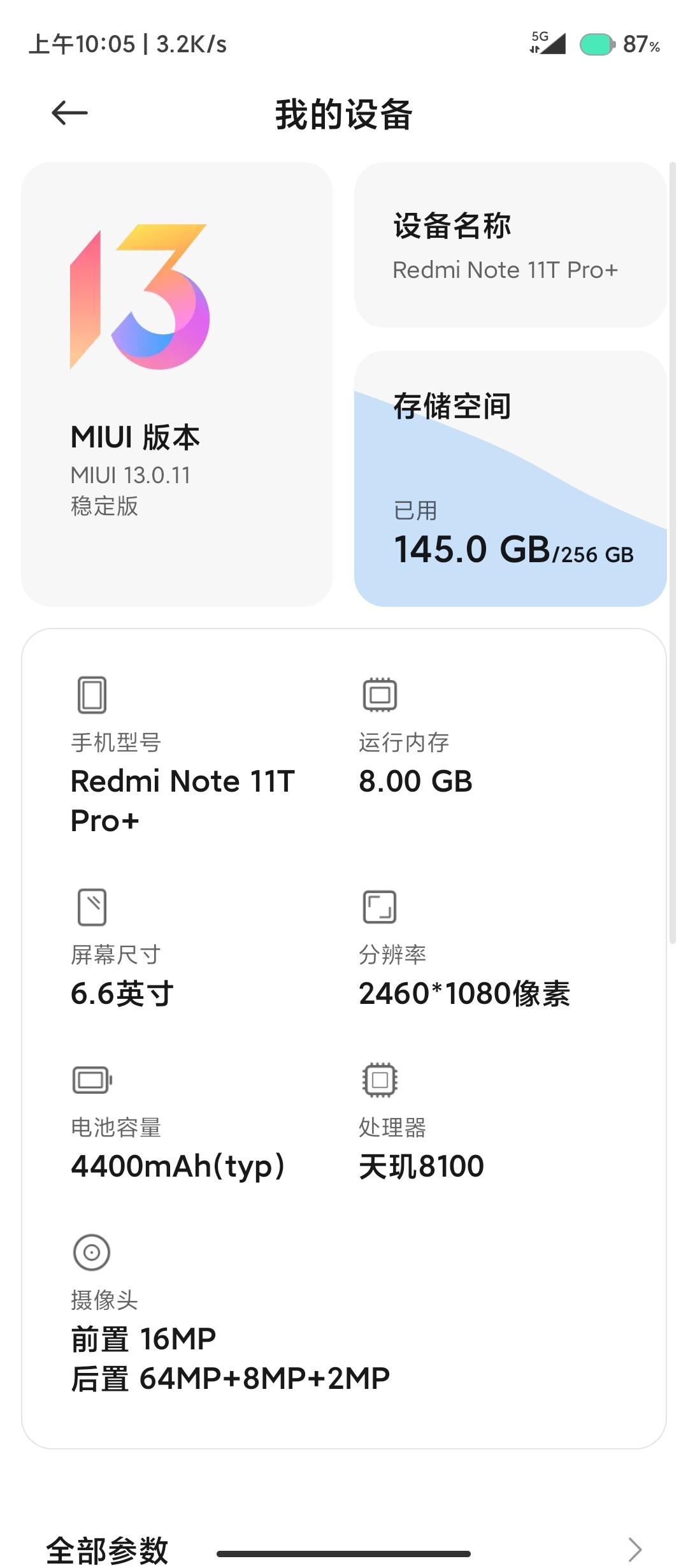Viewport: 688px width, 1568px height.
Task: Open the 设备名称 card
Action: pos(510,245)
